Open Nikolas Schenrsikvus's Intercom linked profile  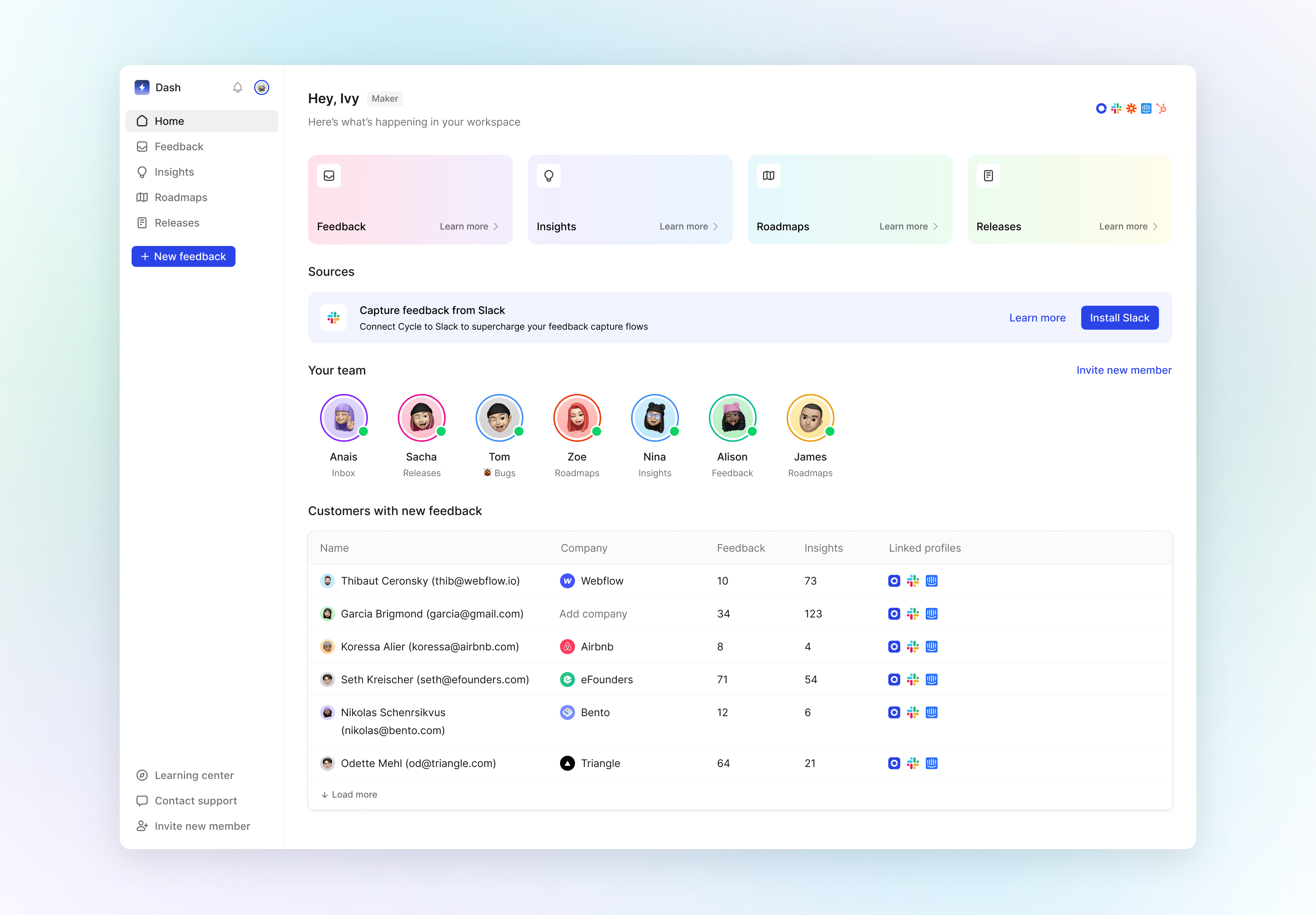tap(931, 712)
